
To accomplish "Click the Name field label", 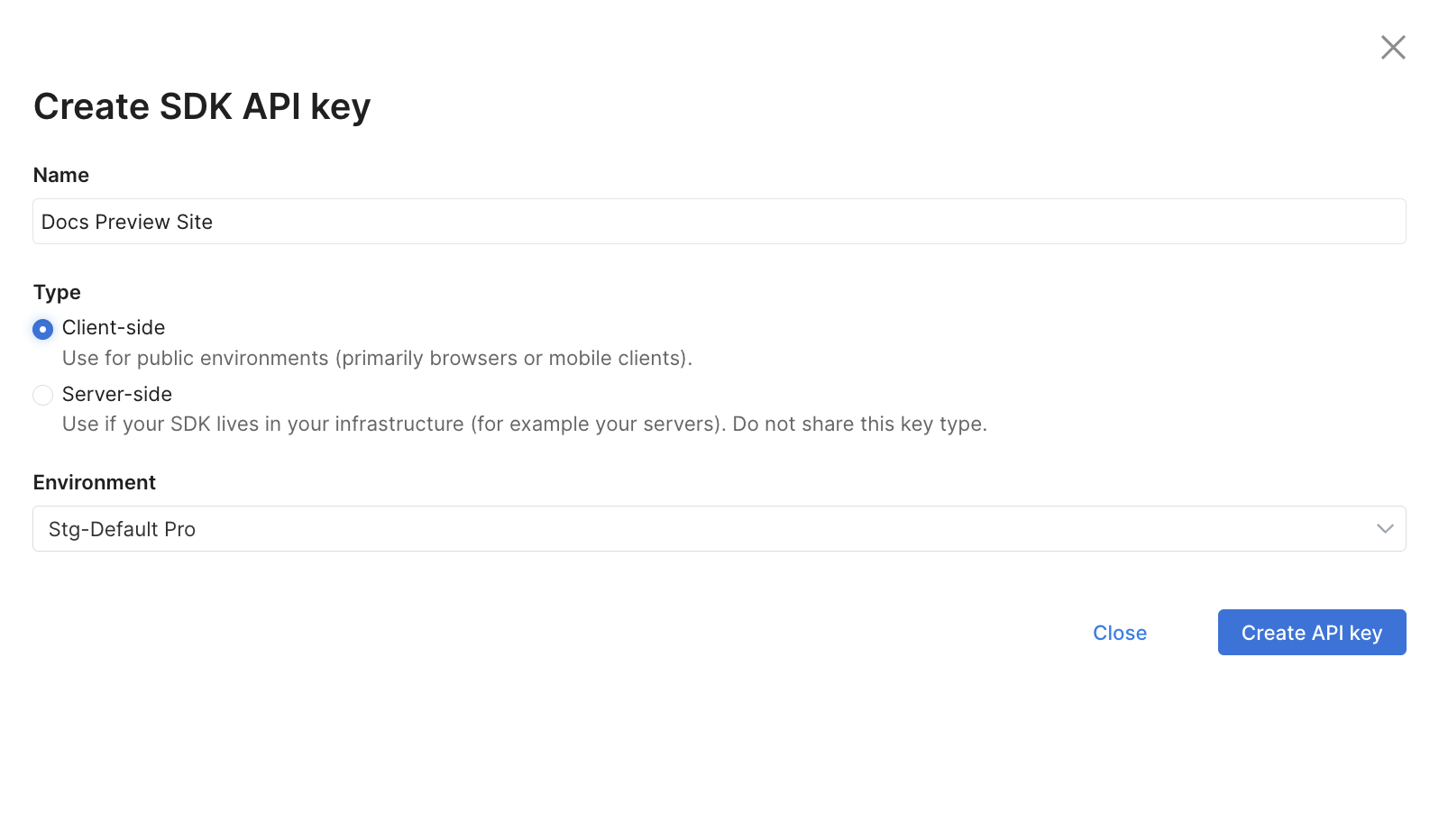I will [x=61, y=175].
